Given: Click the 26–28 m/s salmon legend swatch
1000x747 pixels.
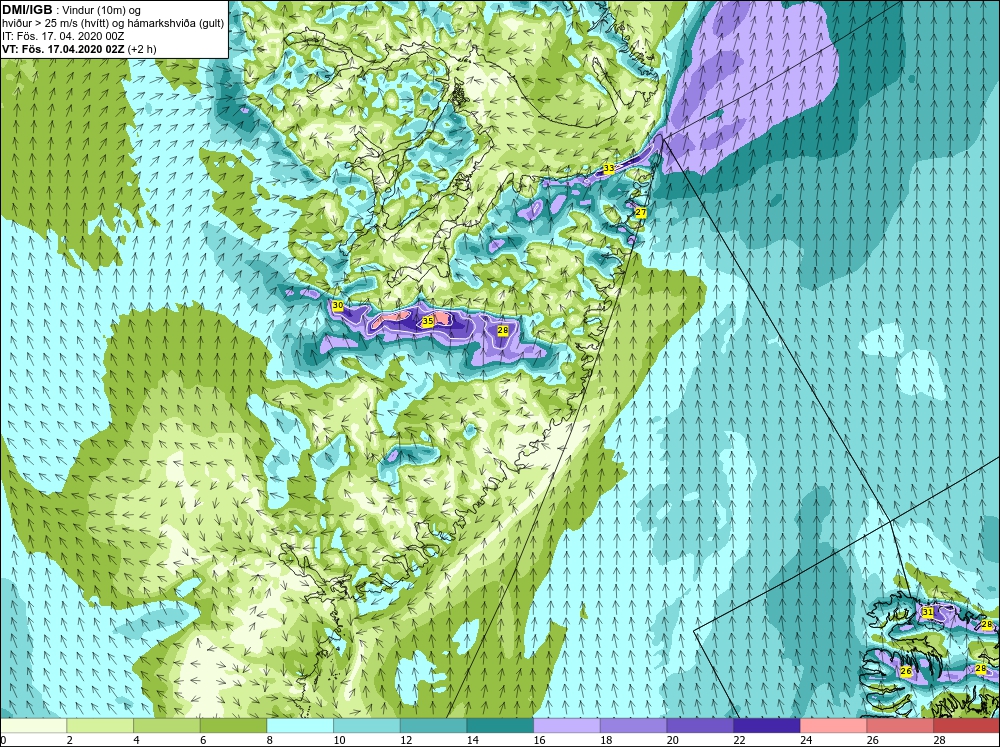Looking at the screenshot, I should tap(900, 725).
